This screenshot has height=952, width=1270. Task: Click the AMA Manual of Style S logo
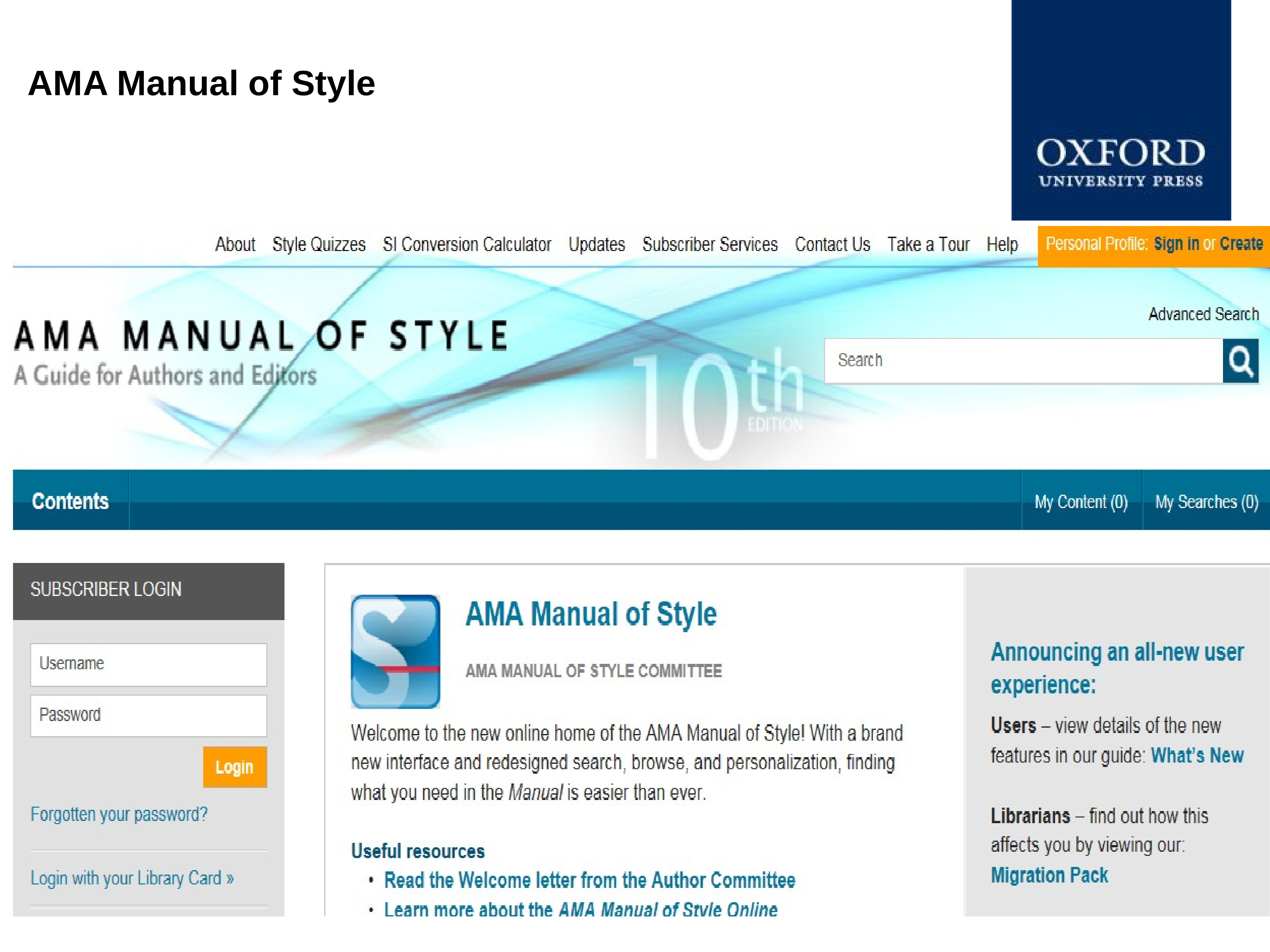[x=395, y=651]
